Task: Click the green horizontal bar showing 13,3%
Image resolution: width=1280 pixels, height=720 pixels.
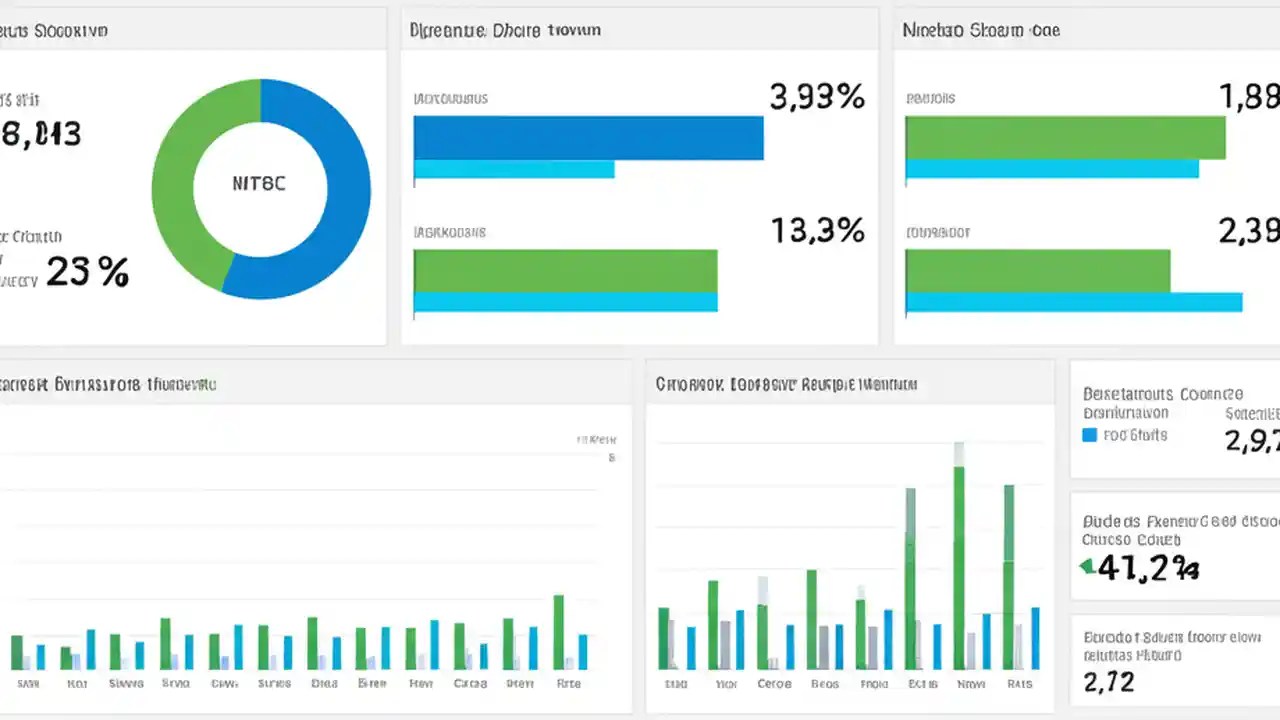Action: [x=565, y=270]
